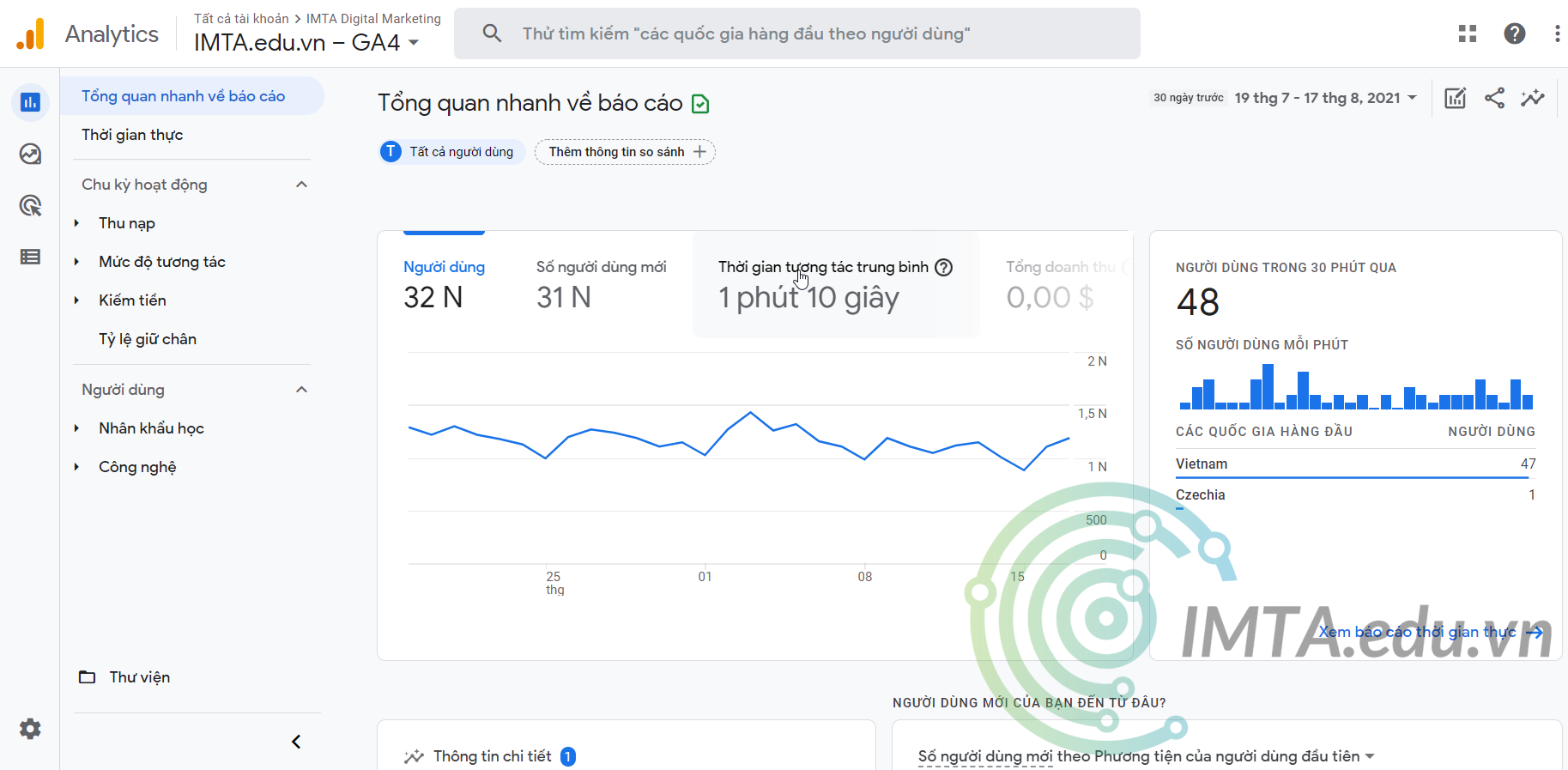Click the 30 ngày trước label
Image resolution: width=1568 pixels, height=770 pixels.
click(1189, 98)
